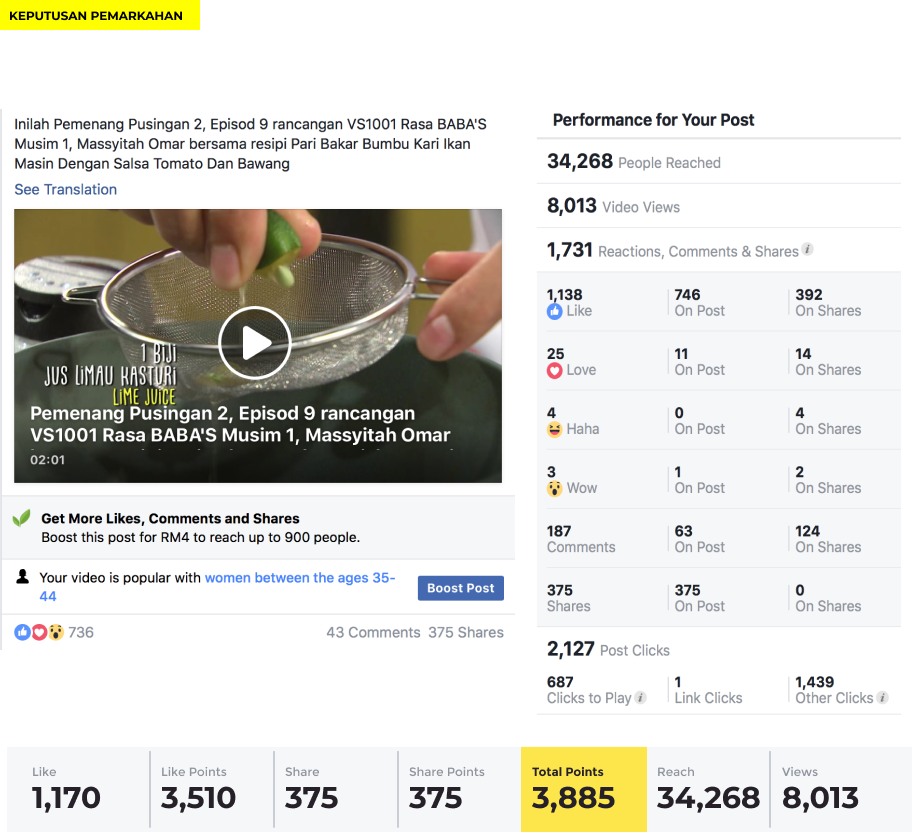The height and width of the screenshot is (838, 920).
Task: Click the 736 reactions count under post
Action: (81, 633)
